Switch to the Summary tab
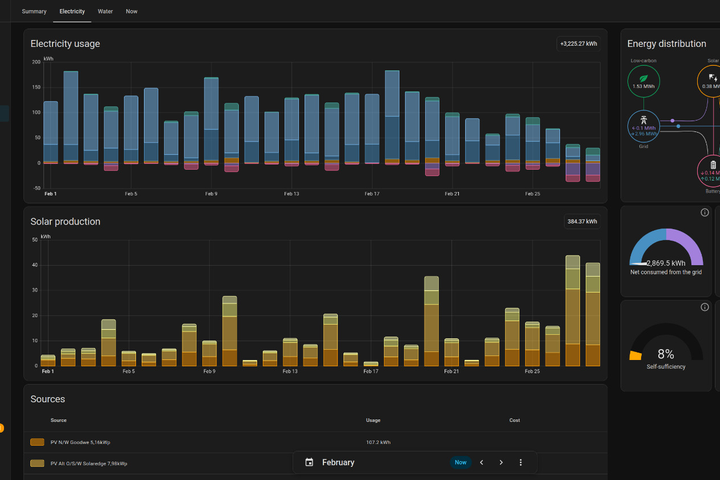Screen dimensions: 720x480 point(34,11)
